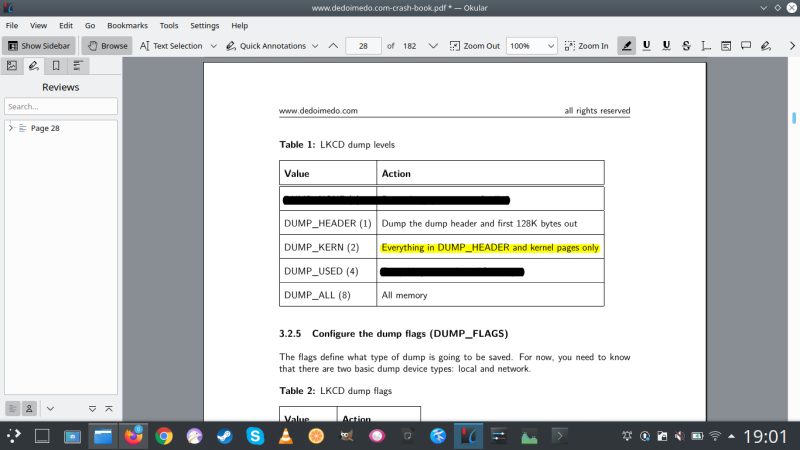Image resolution: width=800 pixels, height=450 pixels.
Task: Click the document vertical scrollbar handle
Action: [x=794, y=118]
